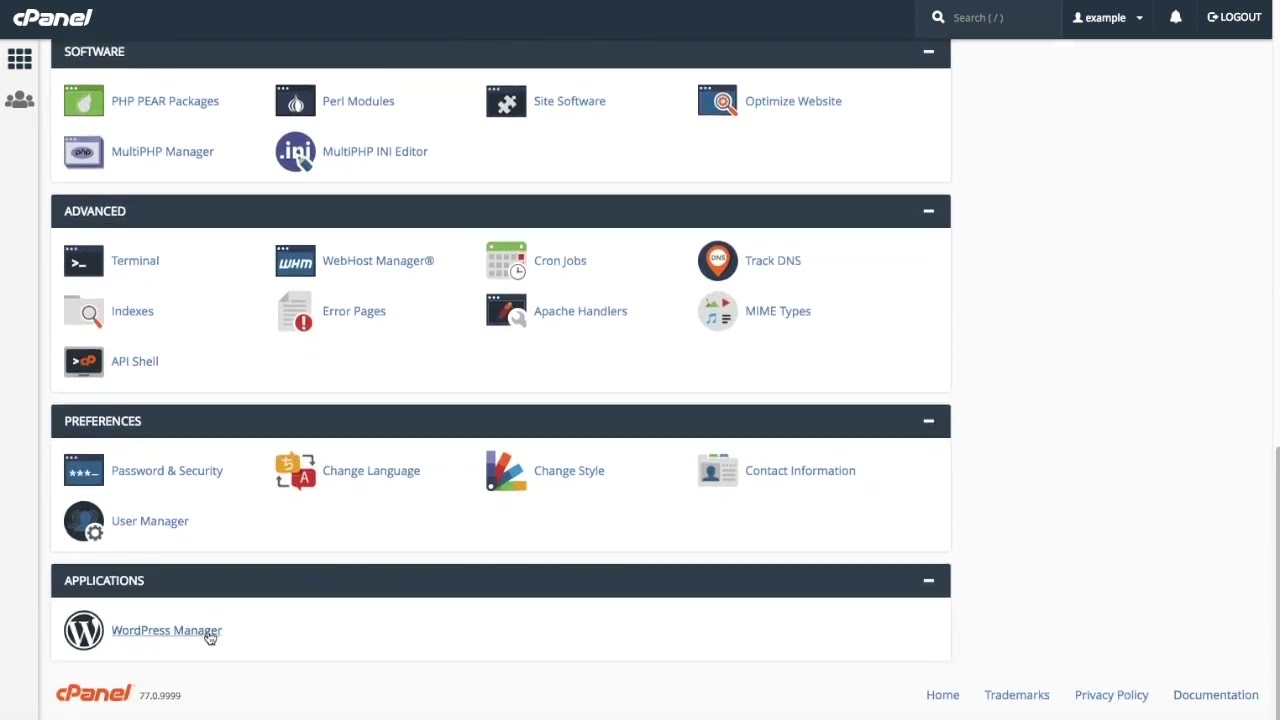Click the cPanel footer logo

94,694
